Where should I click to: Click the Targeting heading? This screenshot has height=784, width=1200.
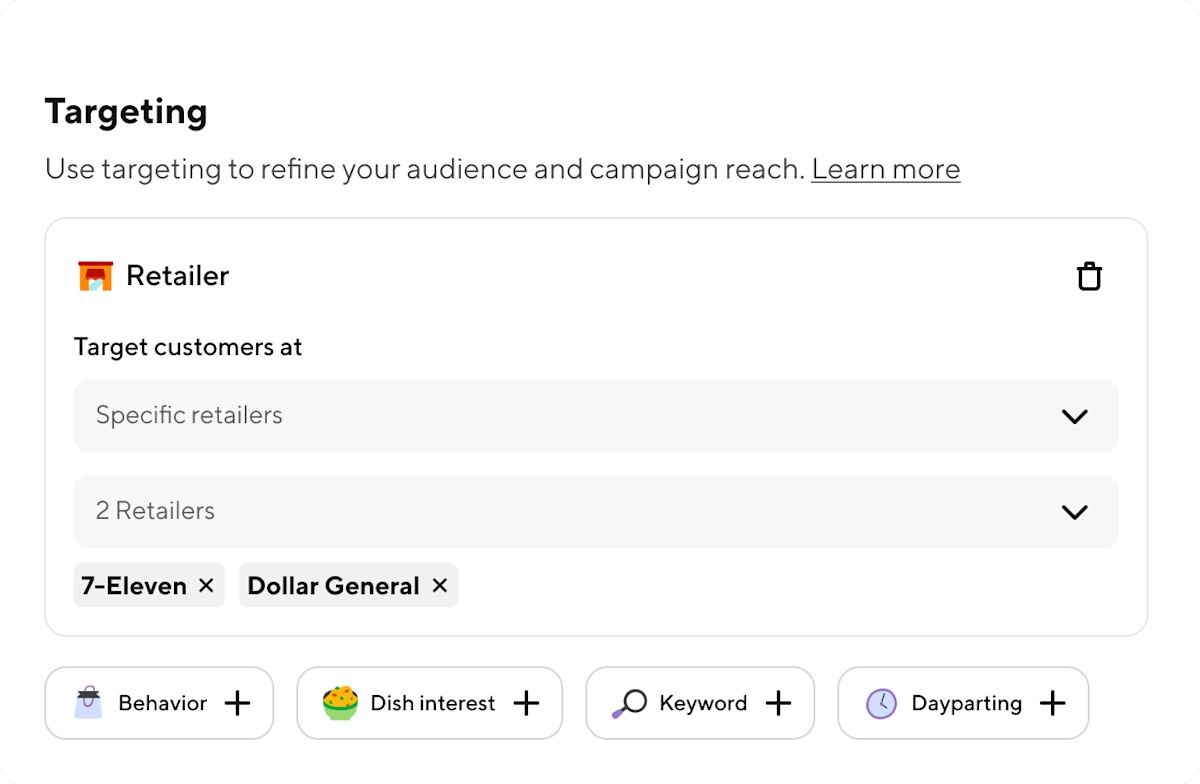(x=126, y=111)
